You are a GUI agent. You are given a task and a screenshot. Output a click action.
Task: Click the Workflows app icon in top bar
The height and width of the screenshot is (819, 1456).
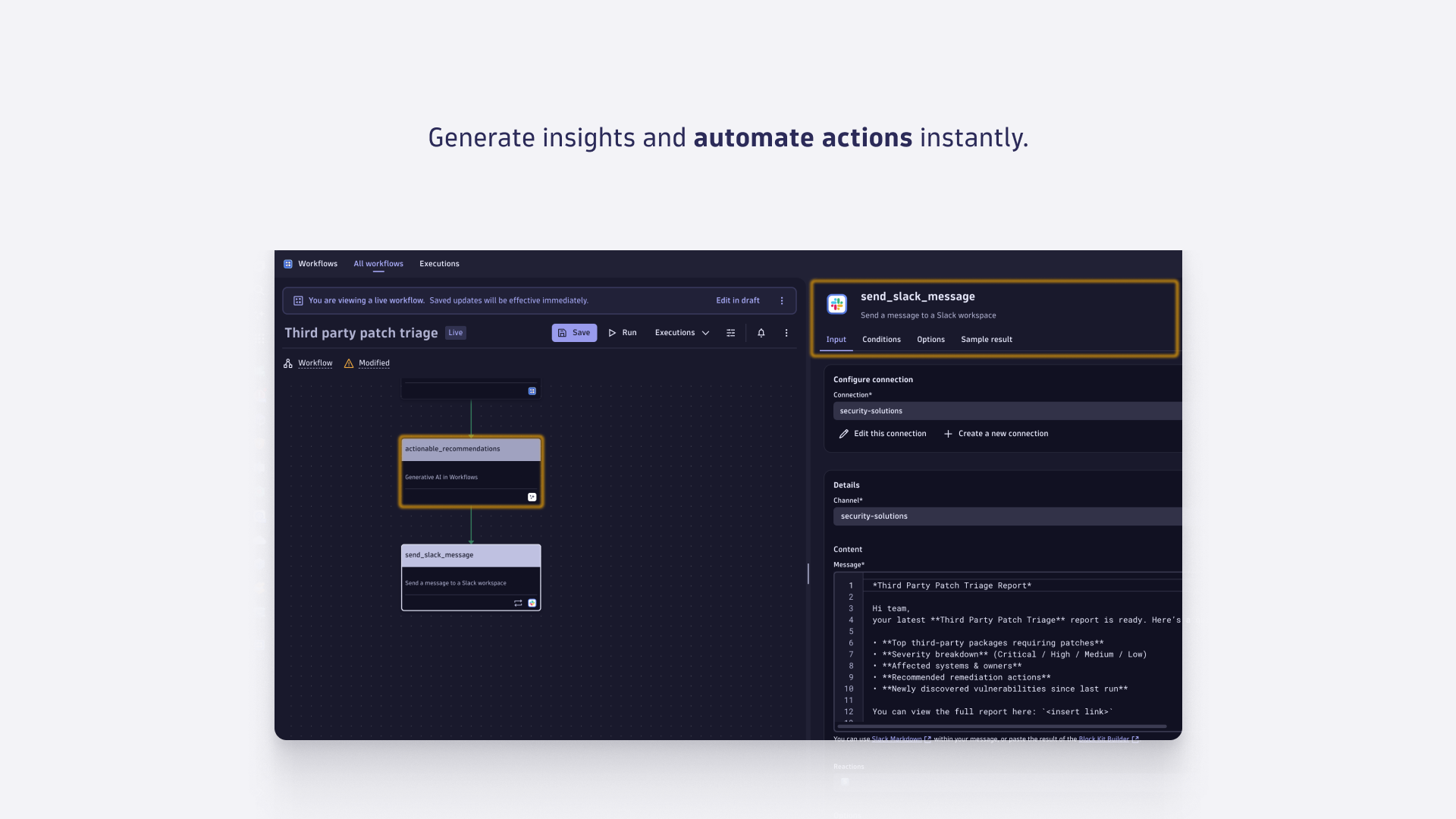(x=287, y=263)
